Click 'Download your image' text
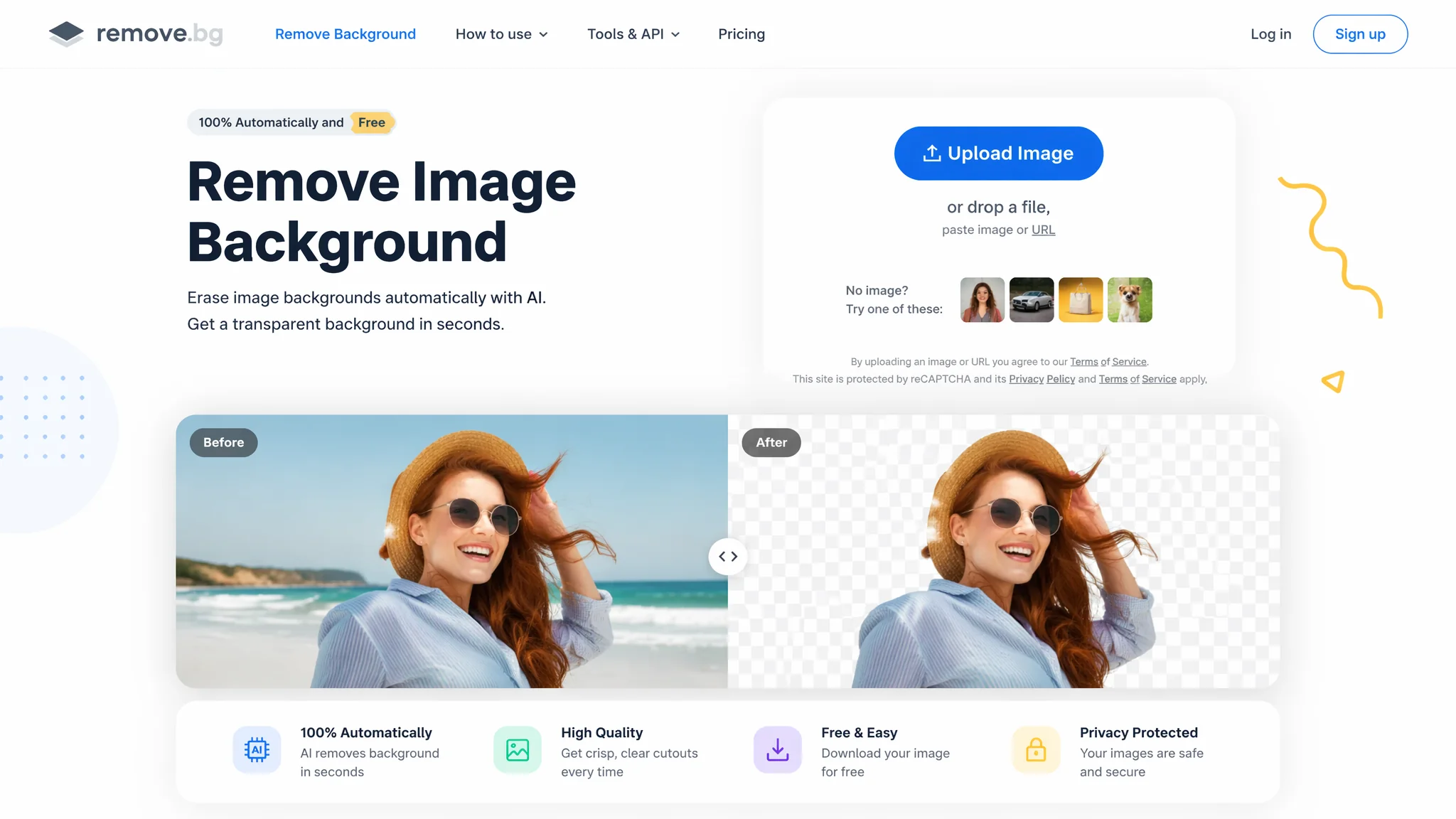This screenshot has width=1456, height=819. point(885,754)
